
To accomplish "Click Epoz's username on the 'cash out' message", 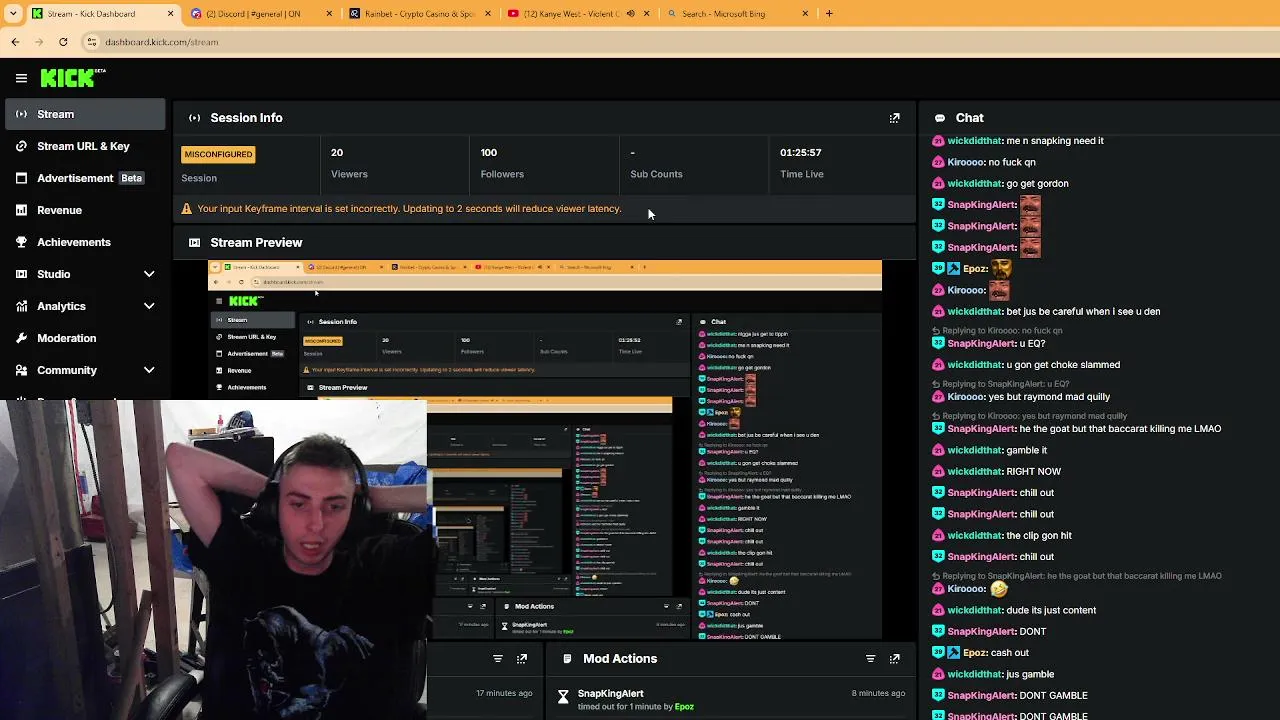I will [974, 653].
